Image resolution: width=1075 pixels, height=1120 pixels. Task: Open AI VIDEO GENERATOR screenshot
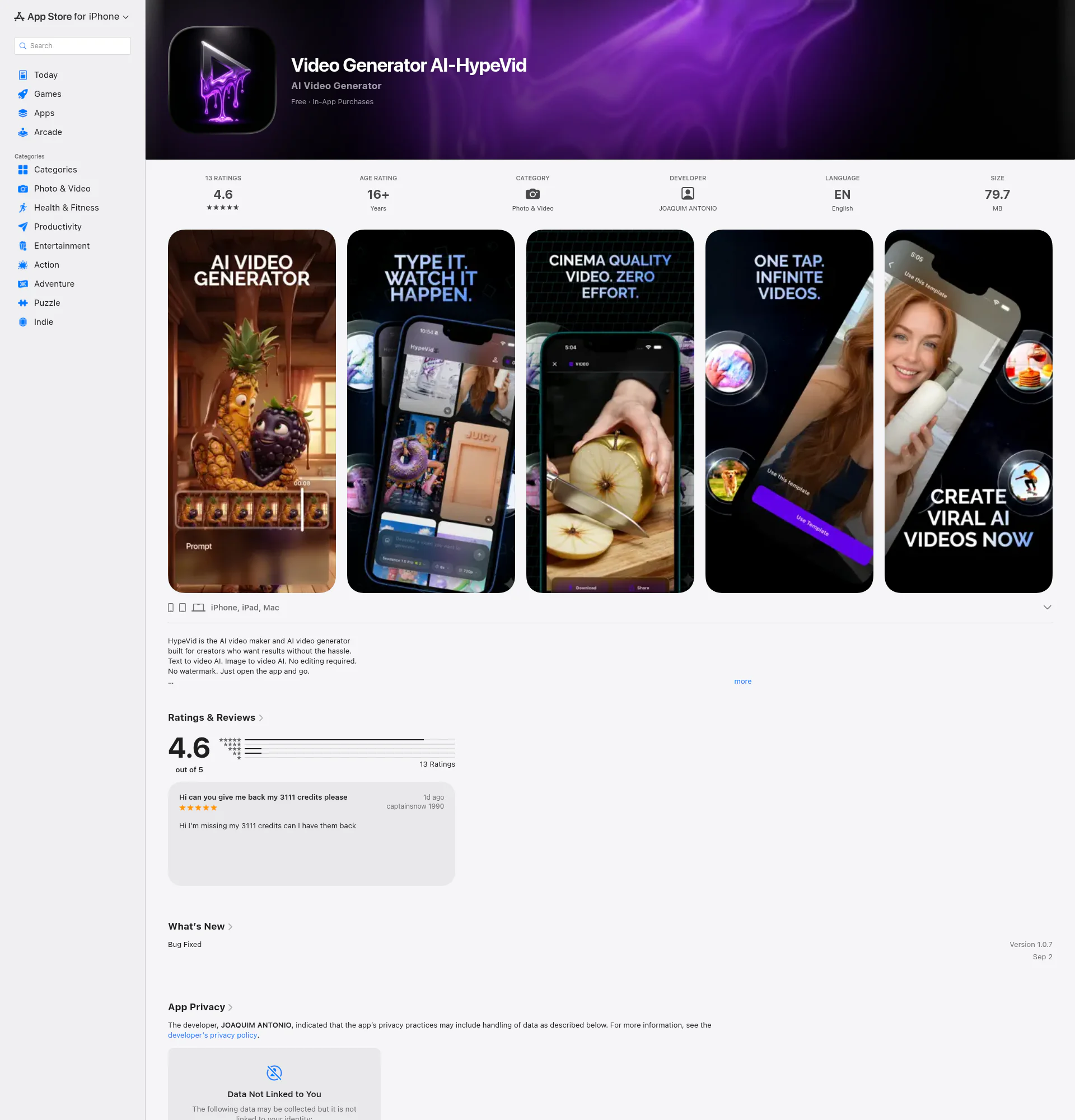tap(252, 412)
